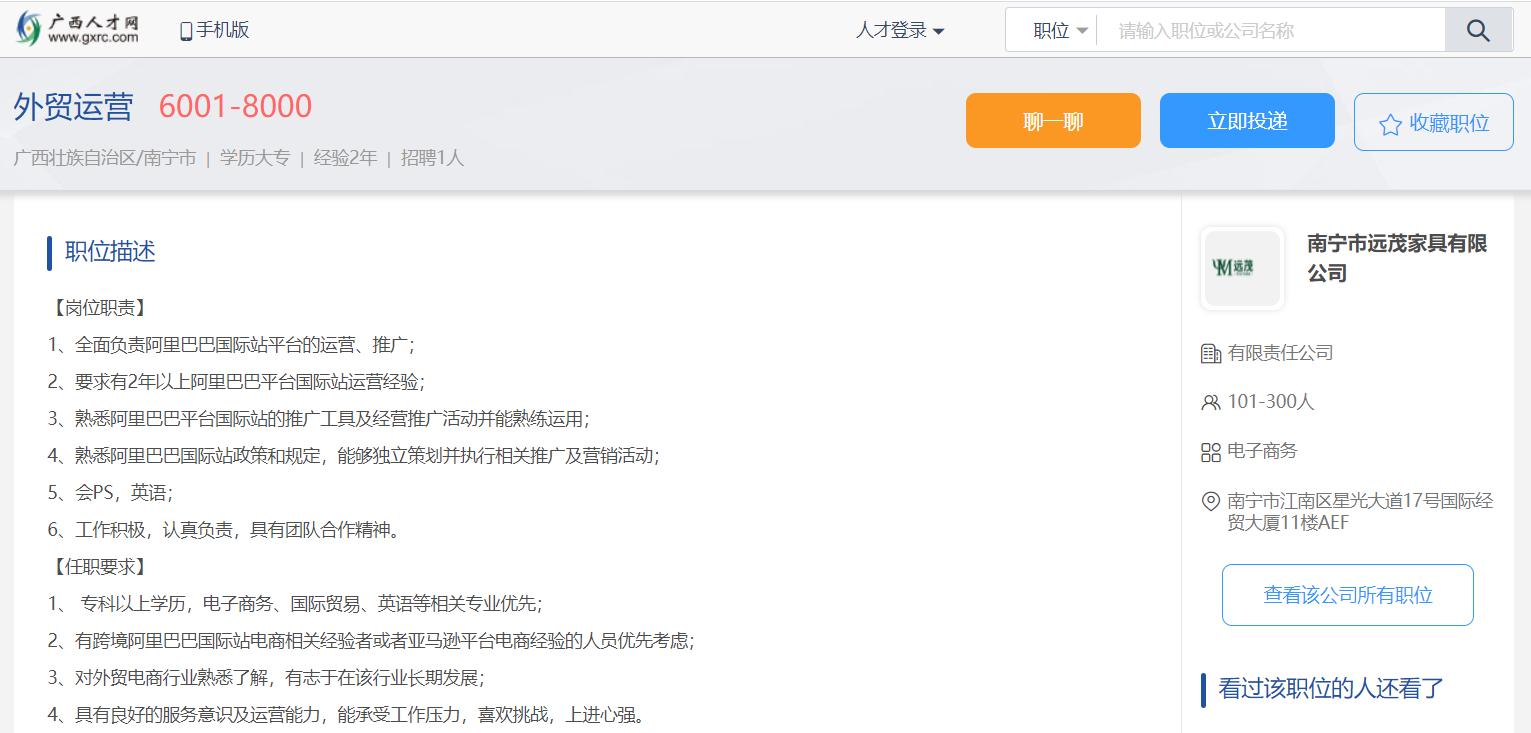Expand the 人才登录 dropdown menu
Image resolution: width=1531 pixels, height=733 pixels.
(x=899, y=31)
